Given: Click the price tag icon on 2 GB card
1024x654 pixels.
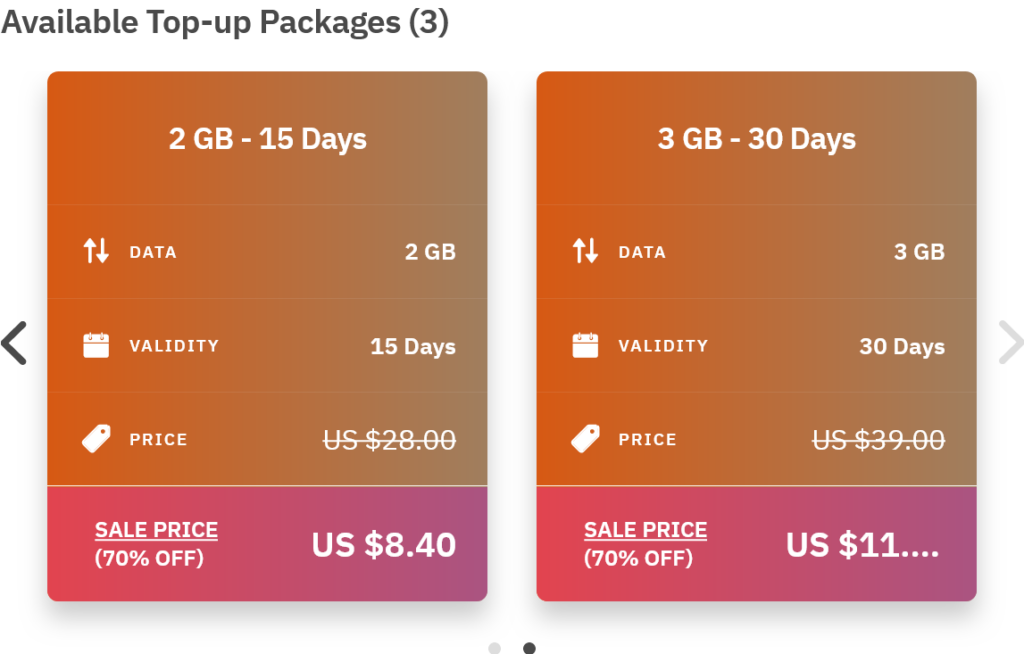Looking at the screenshot, I should click(x=95, y=438).
